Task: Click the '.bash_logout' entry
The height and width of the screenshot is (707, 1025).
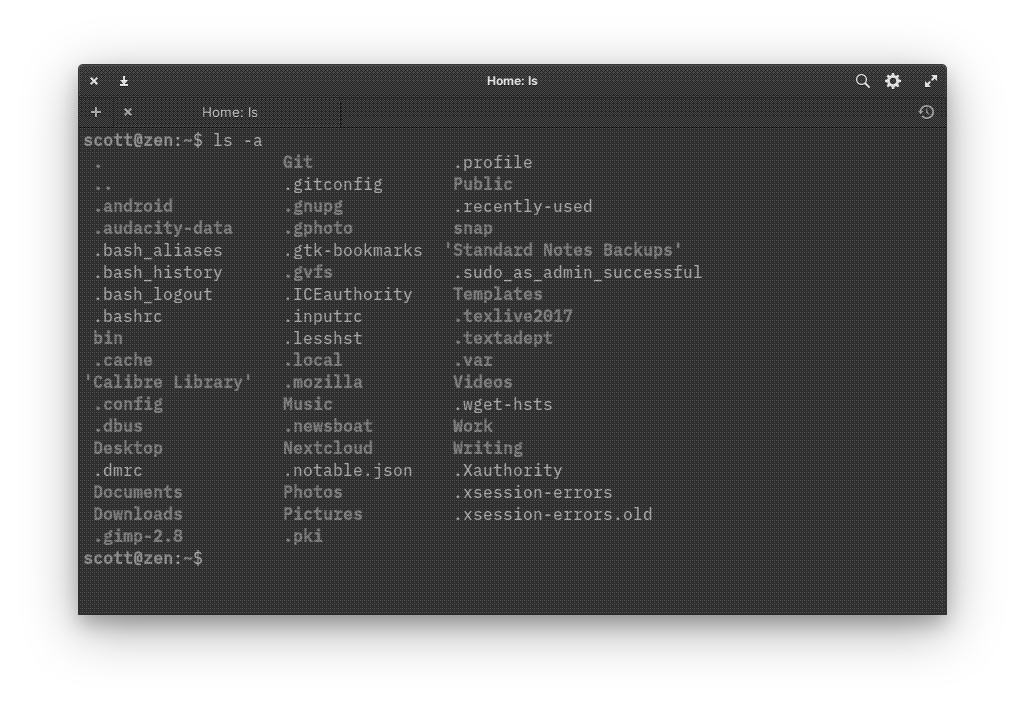Action: [153, 294]
